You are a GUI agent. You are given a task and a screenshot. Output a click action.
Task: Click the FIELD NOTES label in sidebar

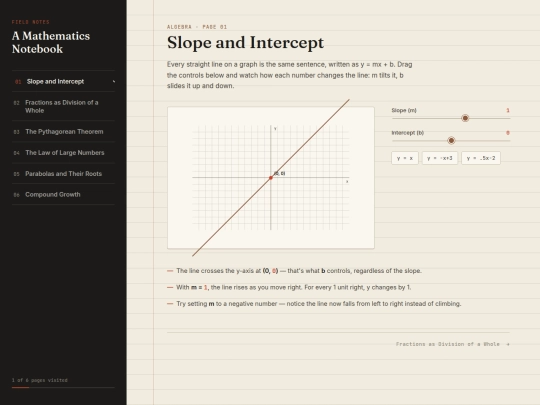pos(31,22)
